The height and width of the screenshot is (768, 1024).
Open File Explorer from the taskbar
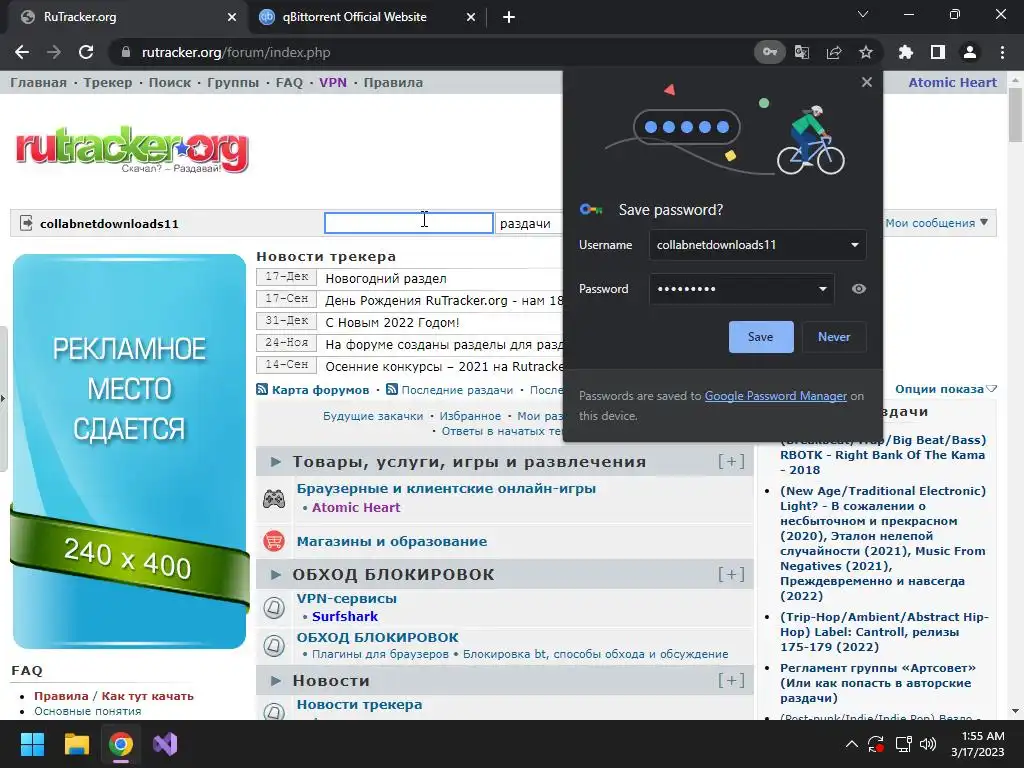coord(76,744)
